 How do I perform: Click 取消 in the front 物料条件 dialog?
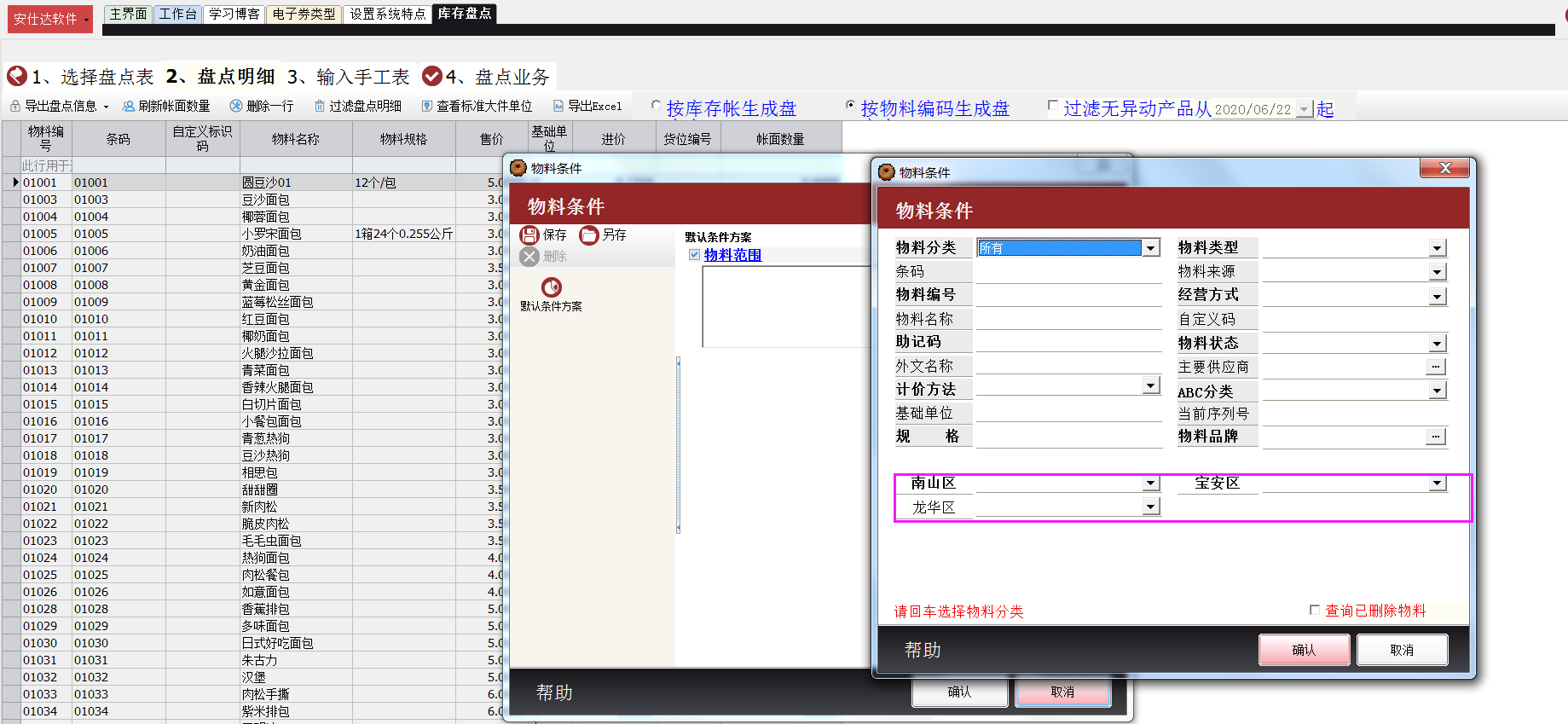click(1402, 650)
